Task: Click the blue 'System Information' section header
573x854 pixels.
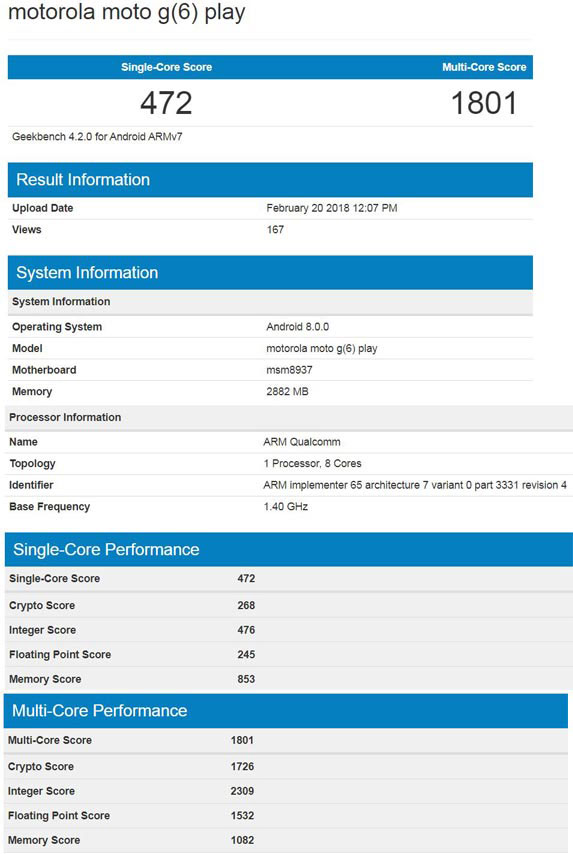Action: point(270,272)
